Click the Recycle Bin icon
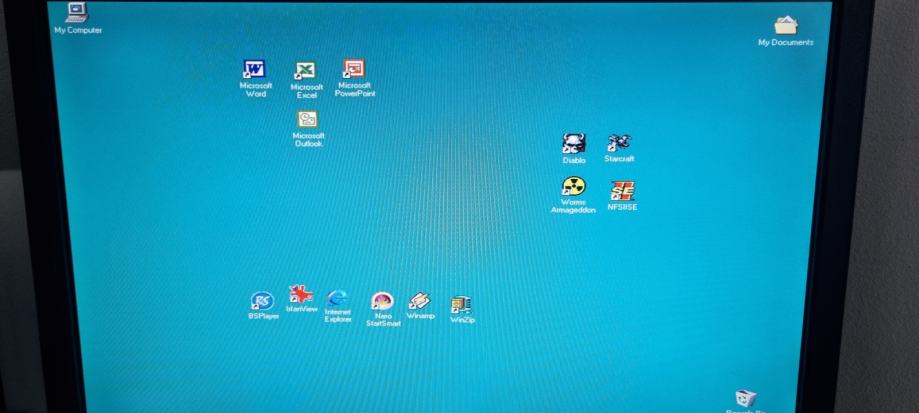The image size is (919, 413). [745, 399]
